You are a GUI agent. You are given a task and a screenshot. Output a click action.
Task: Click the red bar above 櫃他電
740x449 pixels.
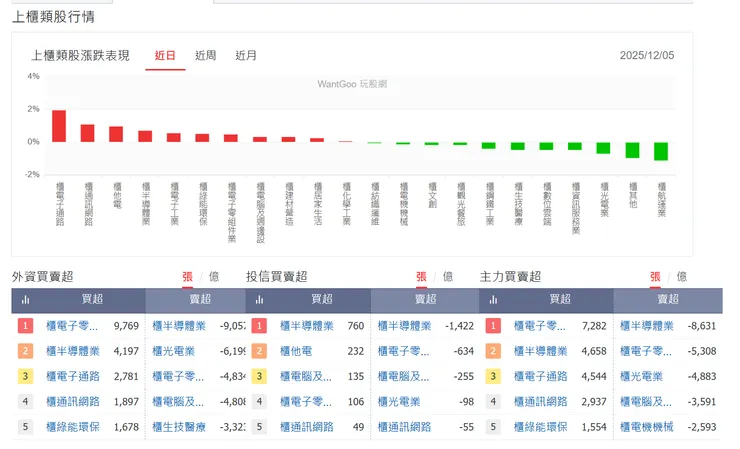(x=116, y=134)
